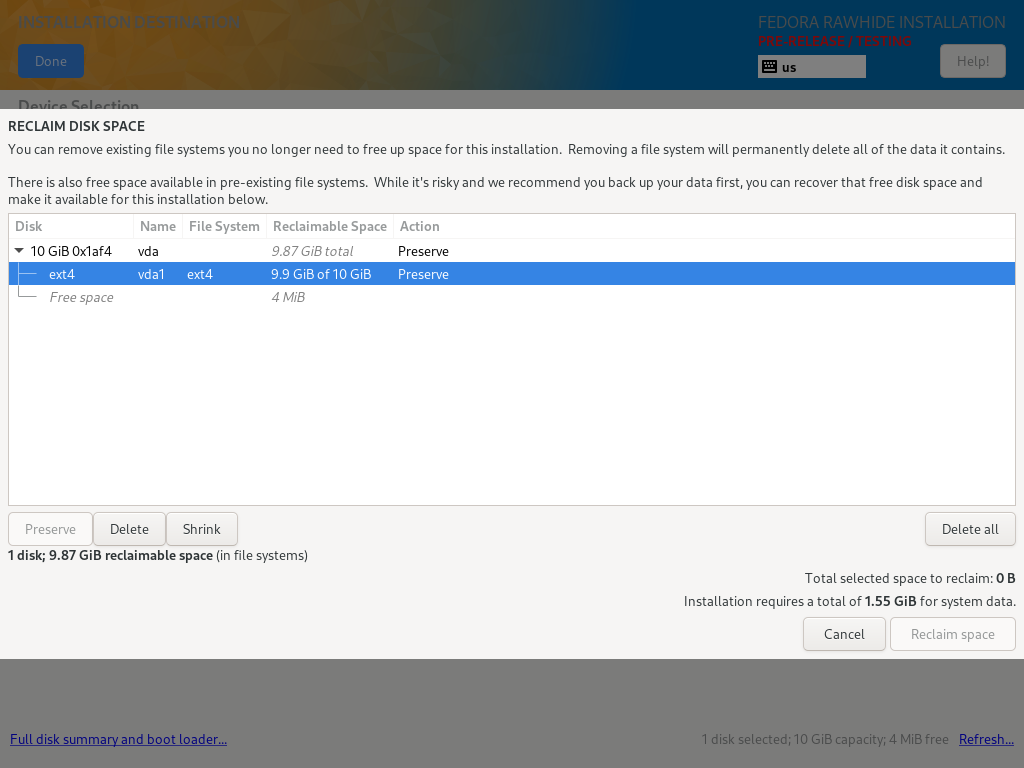
Task: Click the 4 MiB free space value
Action: tap(288, 297)
